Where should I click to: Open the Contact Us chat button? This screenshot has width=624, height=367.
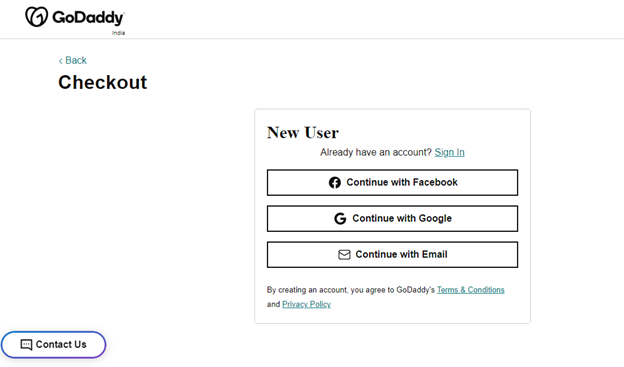[53, 345]
